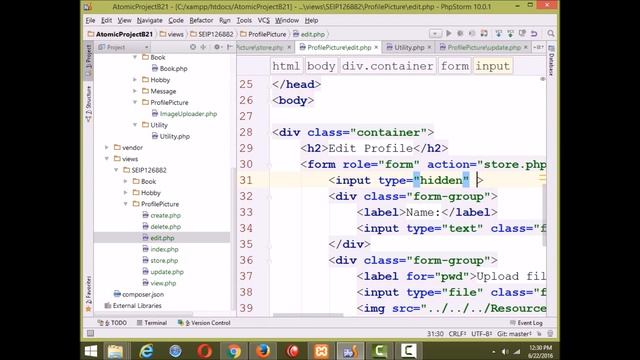
Task: Open the Code menu
Action: [x=176, y=20]
